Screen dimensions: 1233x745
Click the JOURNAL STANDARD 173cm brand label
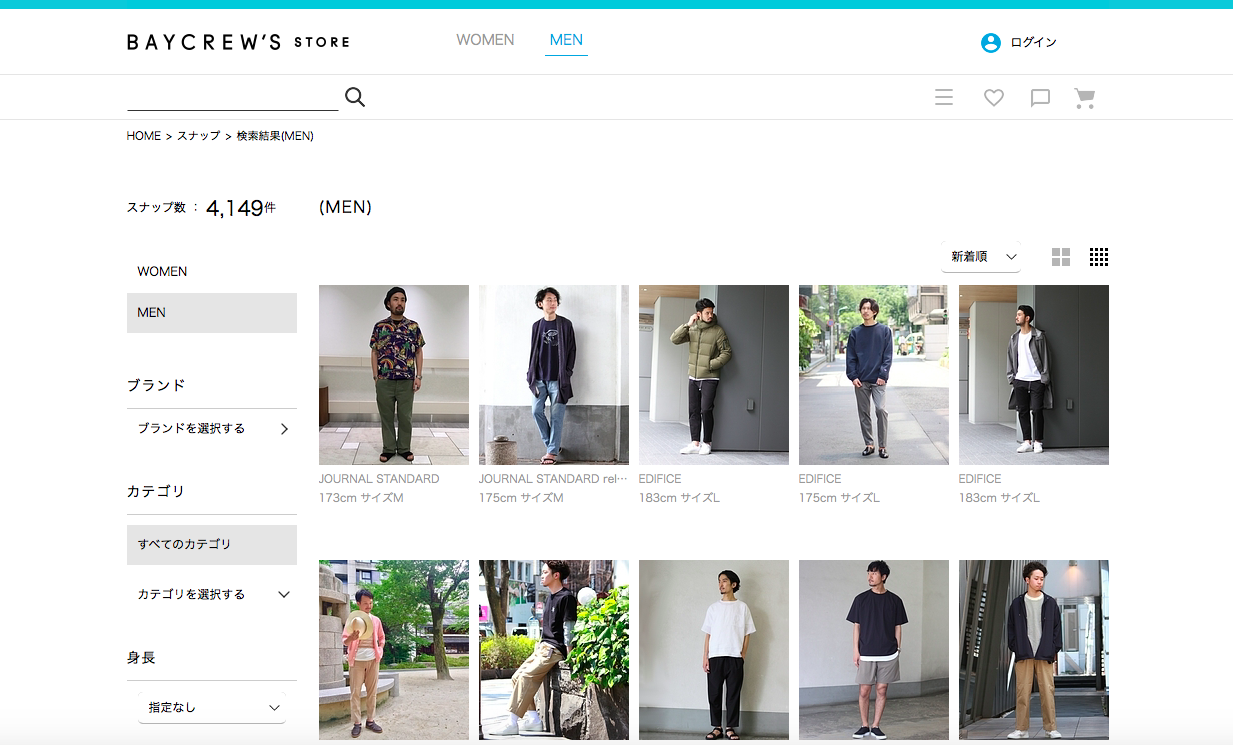point(379,479)
